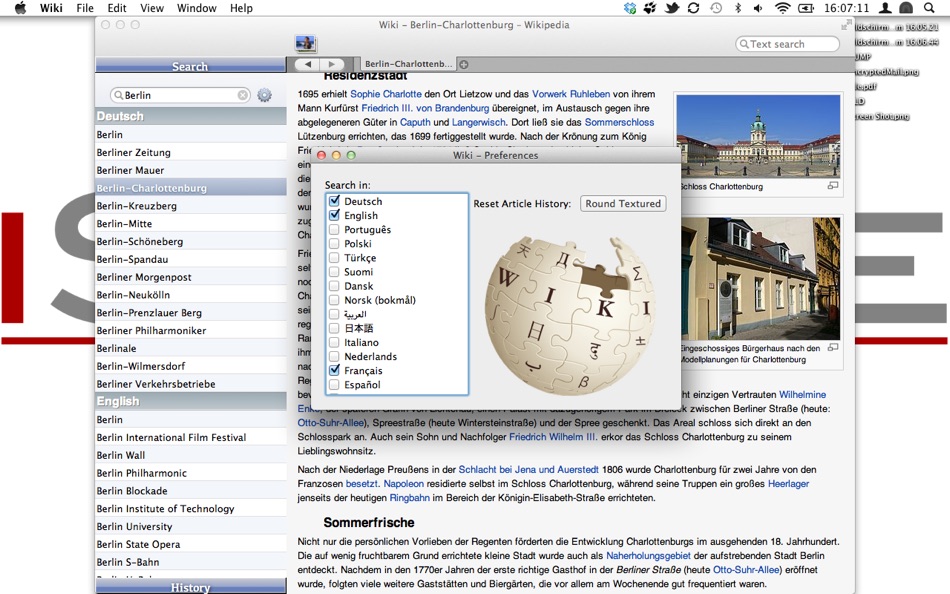Open the user account menu bar icon

click(885, 8)
